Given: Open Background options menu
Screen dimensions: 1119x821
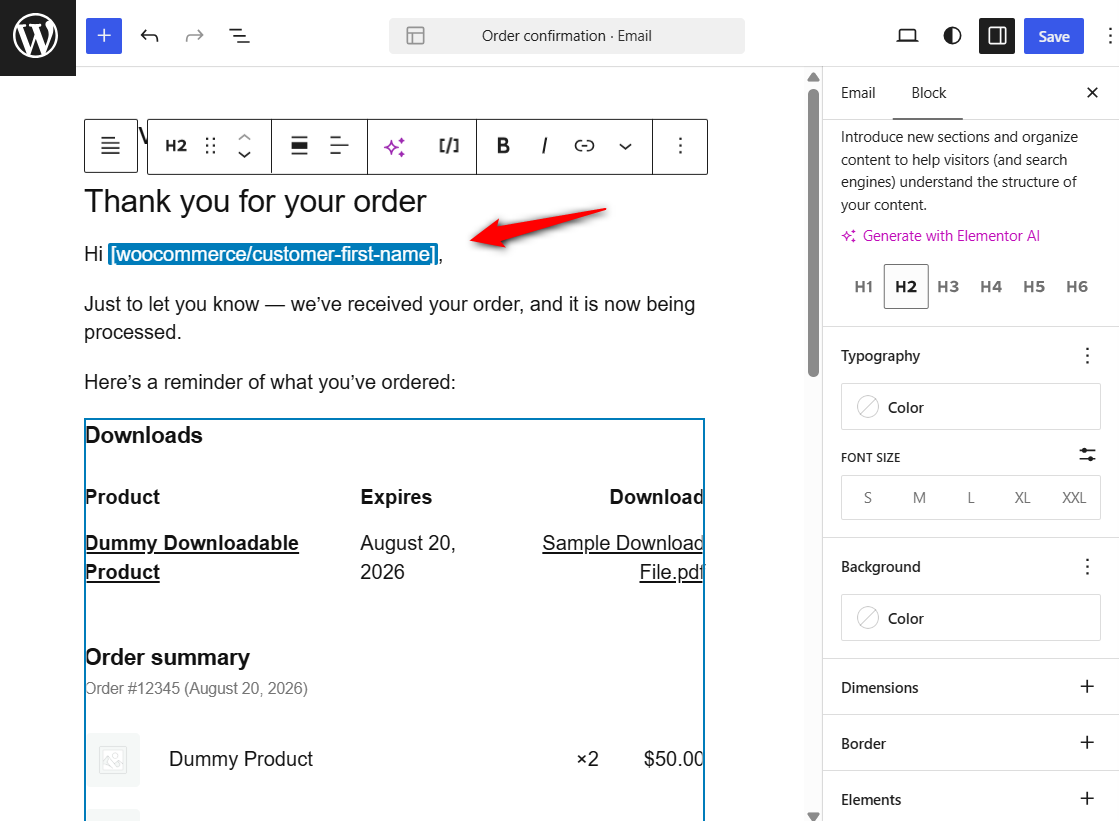Looking at the screenshot, I should 1087,567.
